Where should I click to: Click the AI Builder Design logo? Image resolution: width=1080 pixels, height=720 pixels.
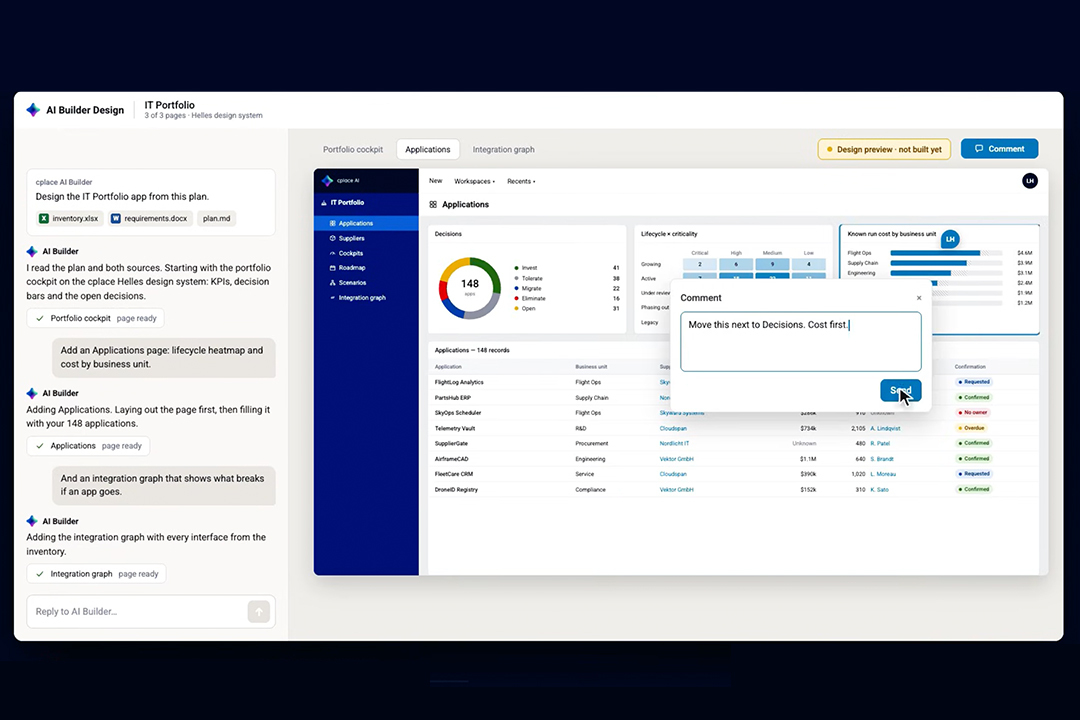(x=33, y=110)
